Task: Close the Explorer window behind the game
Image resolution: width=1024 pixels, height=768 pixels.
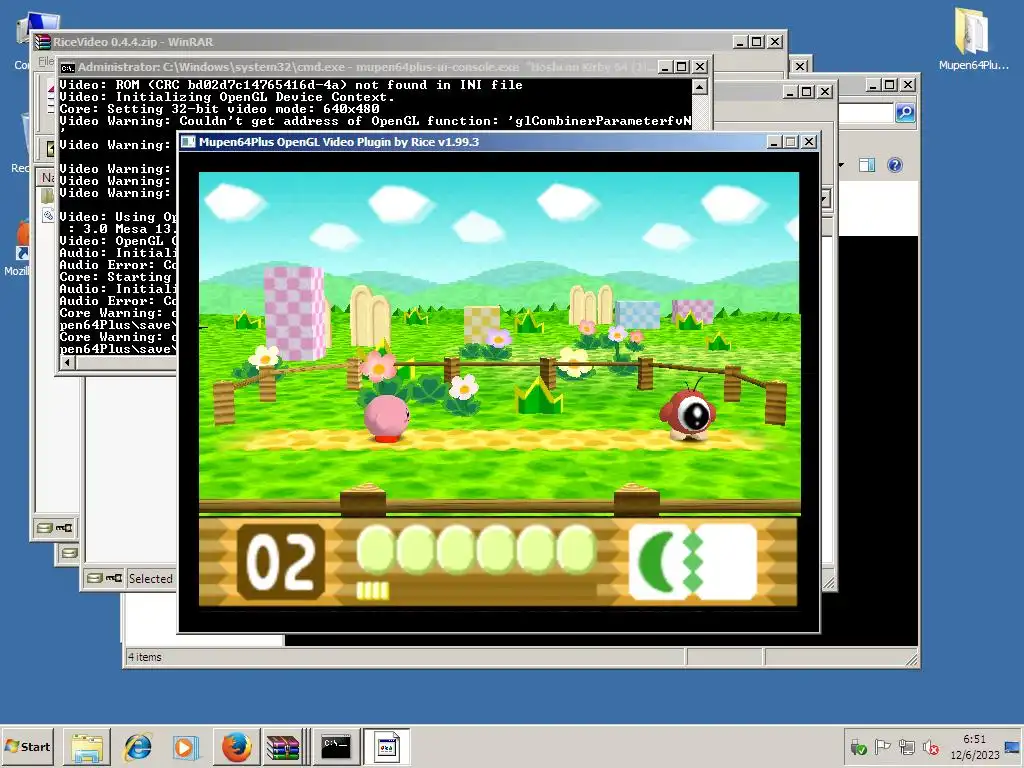Action: click(908, 85)
